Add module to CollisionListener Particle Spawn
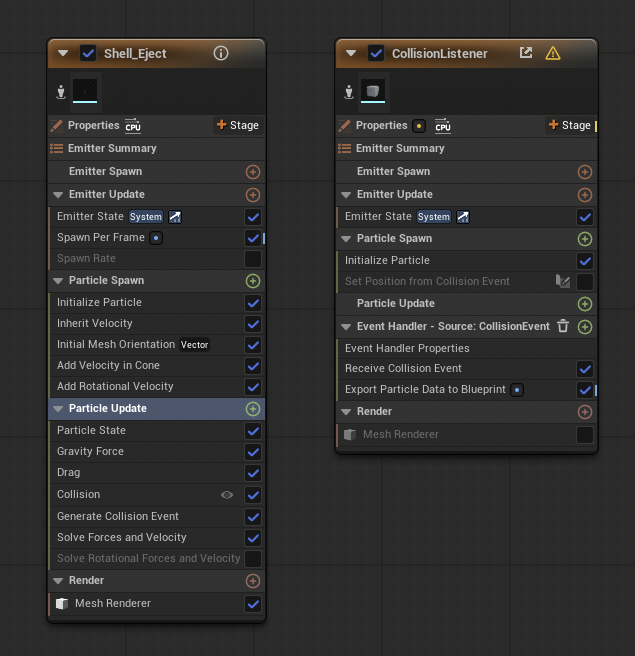 pos(585,239)
